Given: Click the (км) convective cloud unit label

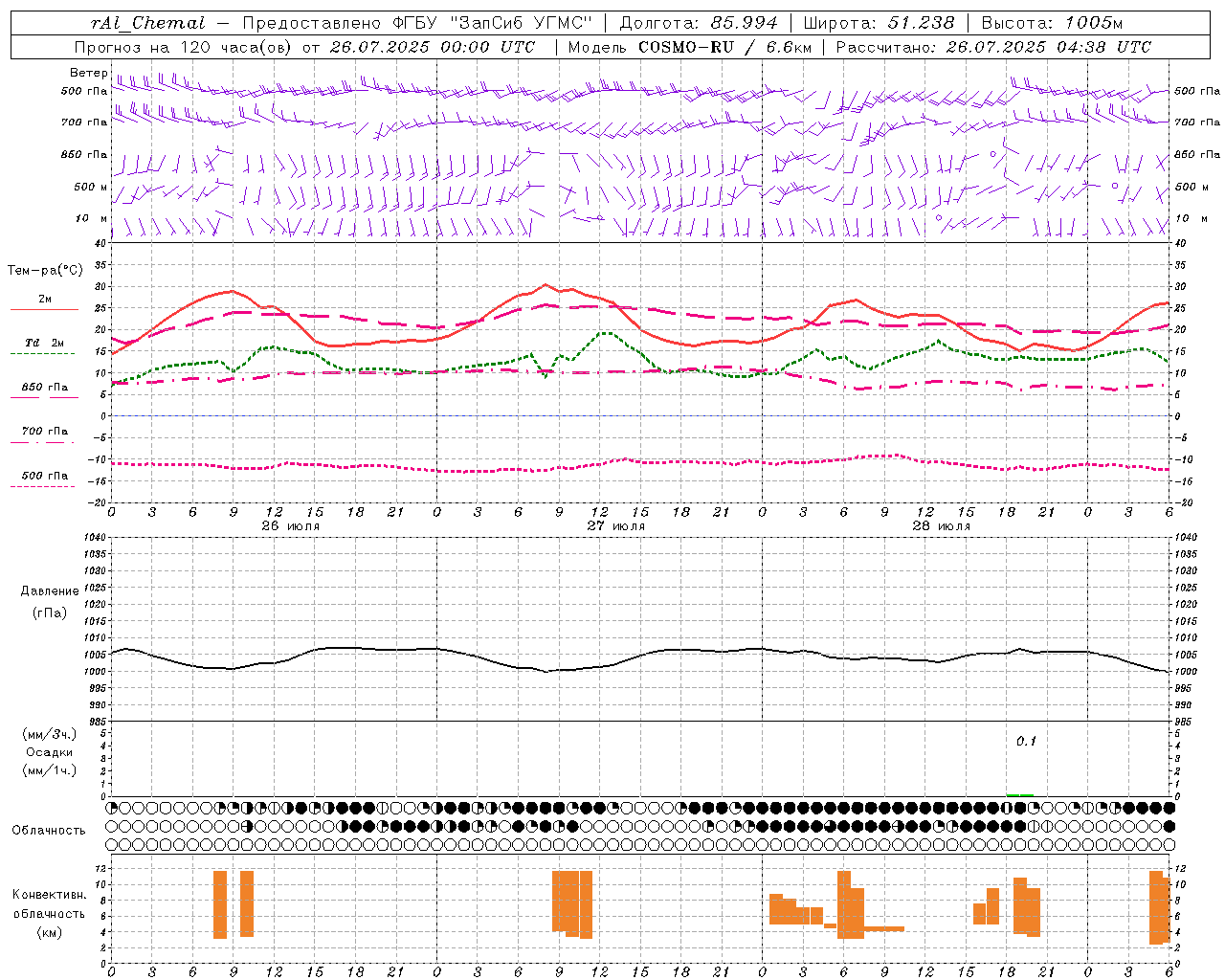Looking at the screenshot, I should click(50, 932).
